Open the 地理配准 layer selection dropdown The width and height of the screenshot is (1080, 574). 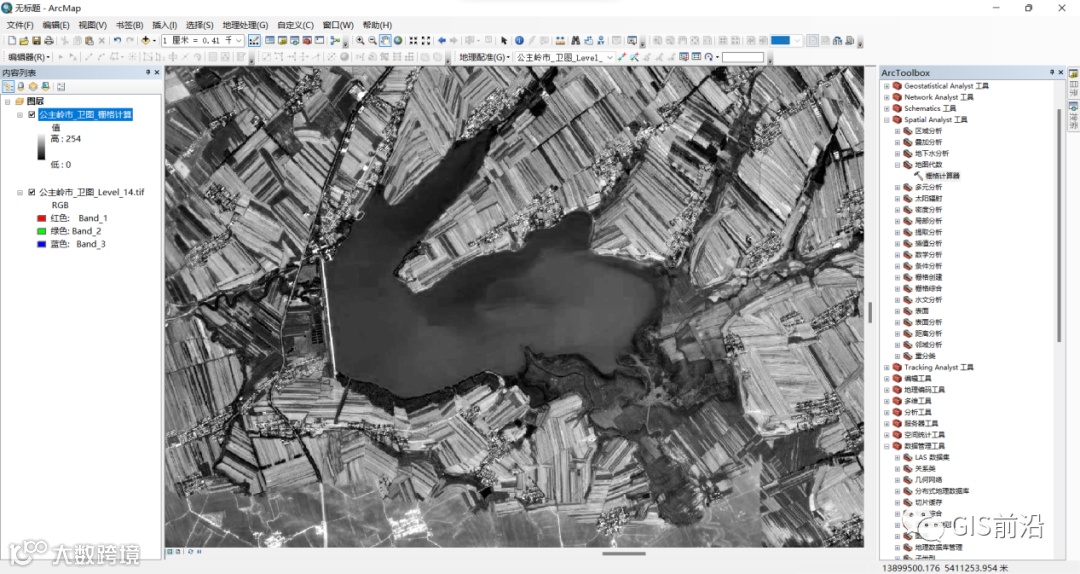[x=609, y=58]
